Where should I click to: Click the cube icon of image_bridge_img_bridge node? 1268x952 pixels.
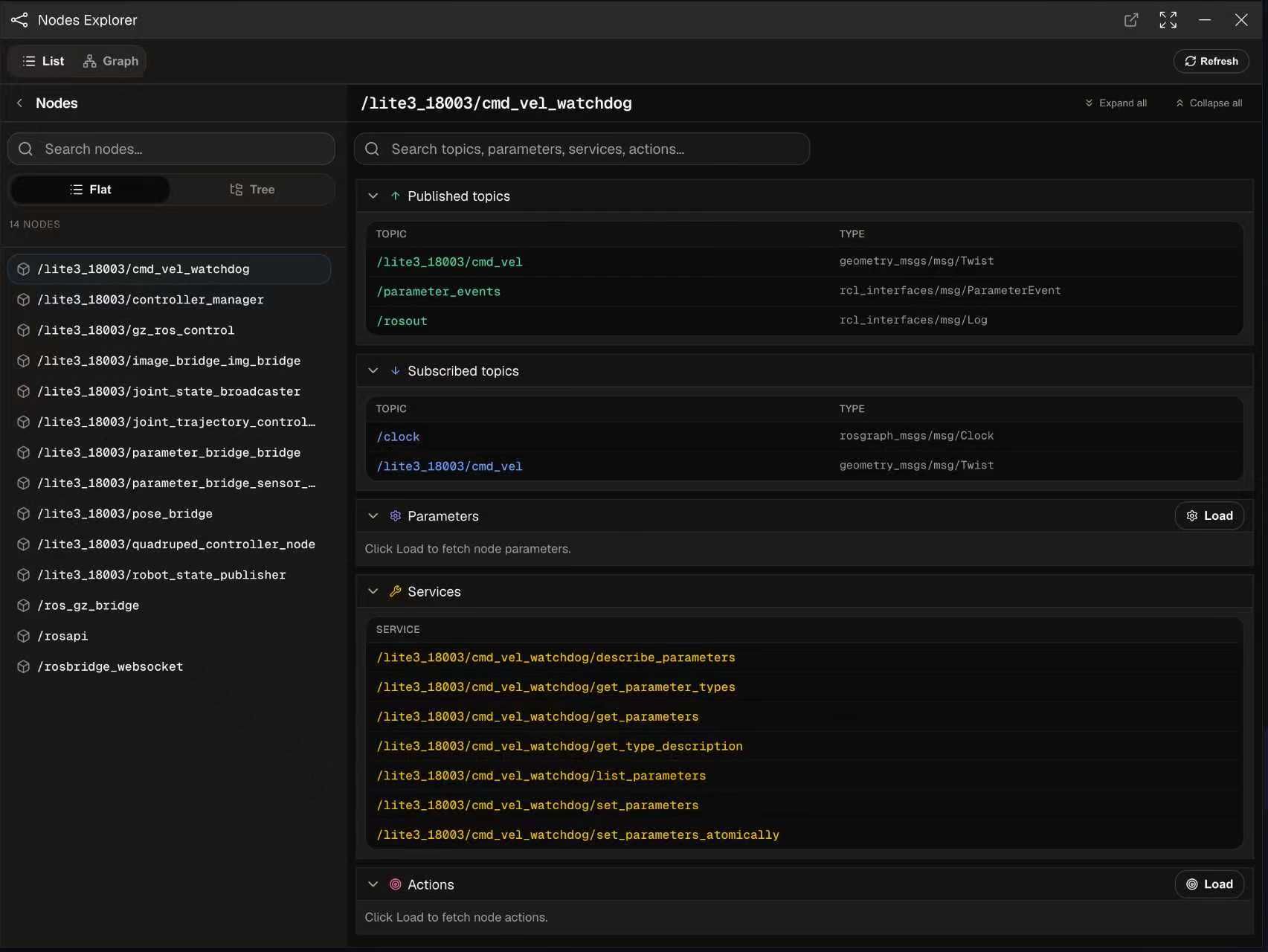coord(24,361)
